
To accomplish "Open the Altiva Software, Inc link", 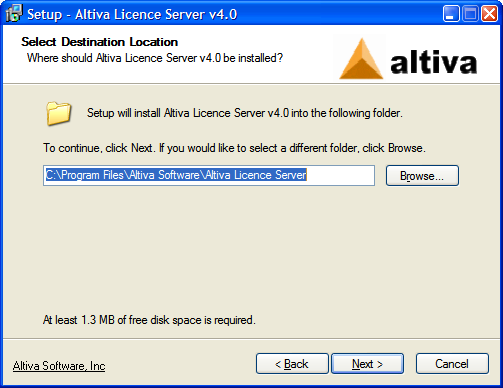I will [x=59, y=366].
